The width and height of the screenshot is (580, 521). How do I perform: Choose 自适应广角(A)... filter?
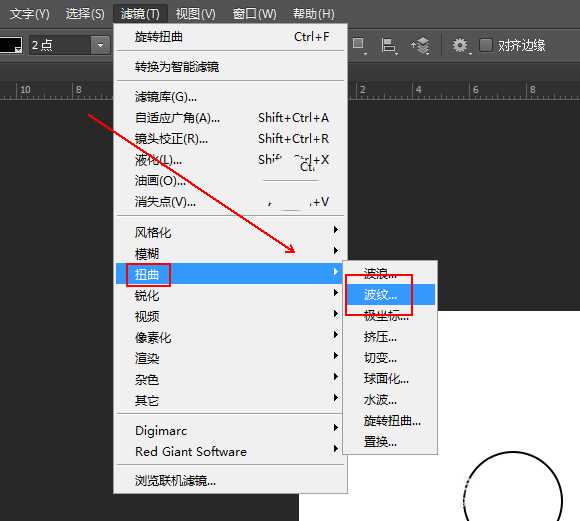coord(231,118)
